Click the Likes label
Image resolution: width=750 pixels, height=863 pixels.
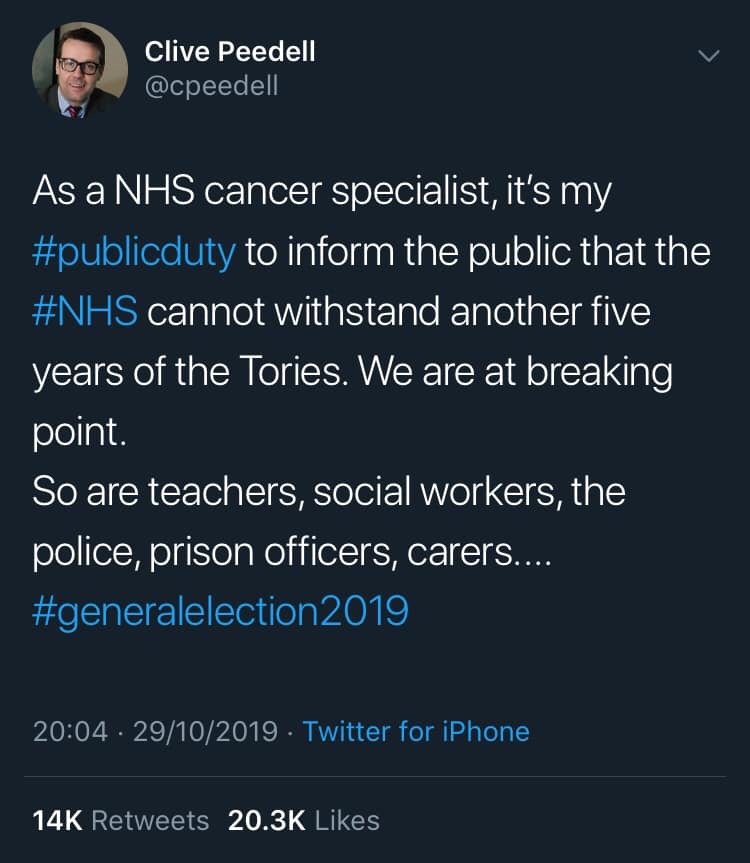pyautogui.click(x=347, y=820)
